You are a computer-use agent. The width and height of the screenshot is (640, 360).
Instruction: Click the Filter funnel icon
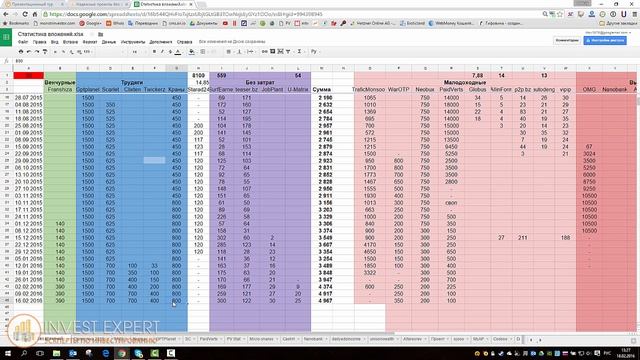288,51
